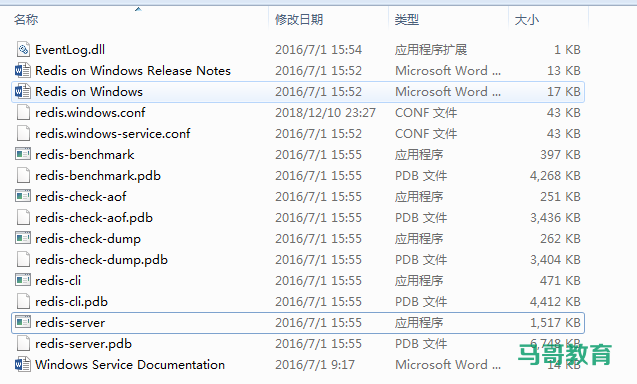This screenshot has width=637, height=384.
Task: Click the redis-check-dump application icon
Action: [x=23, y=239]
